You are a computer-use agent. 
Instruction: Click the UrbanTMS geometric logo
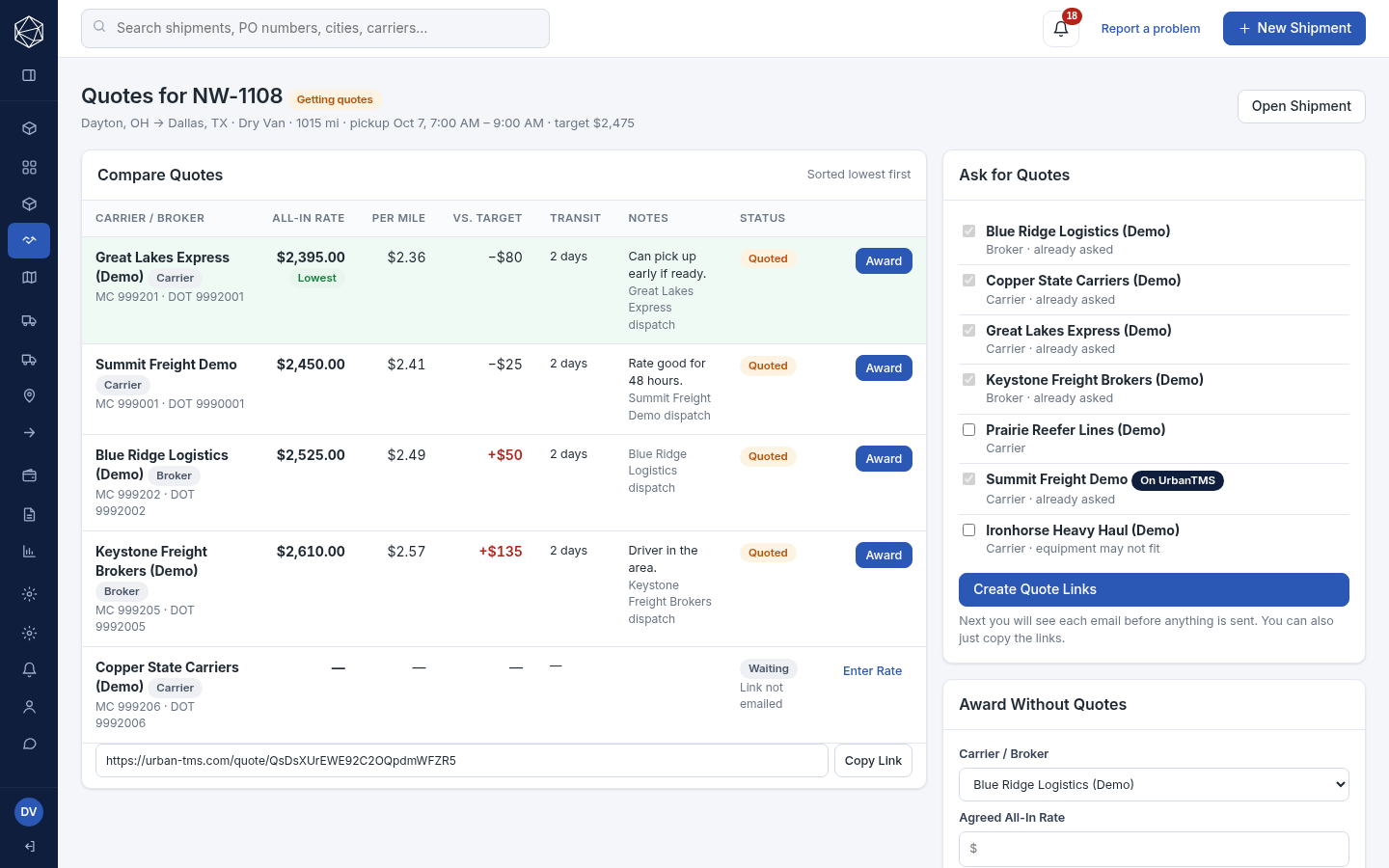(29, 32)
